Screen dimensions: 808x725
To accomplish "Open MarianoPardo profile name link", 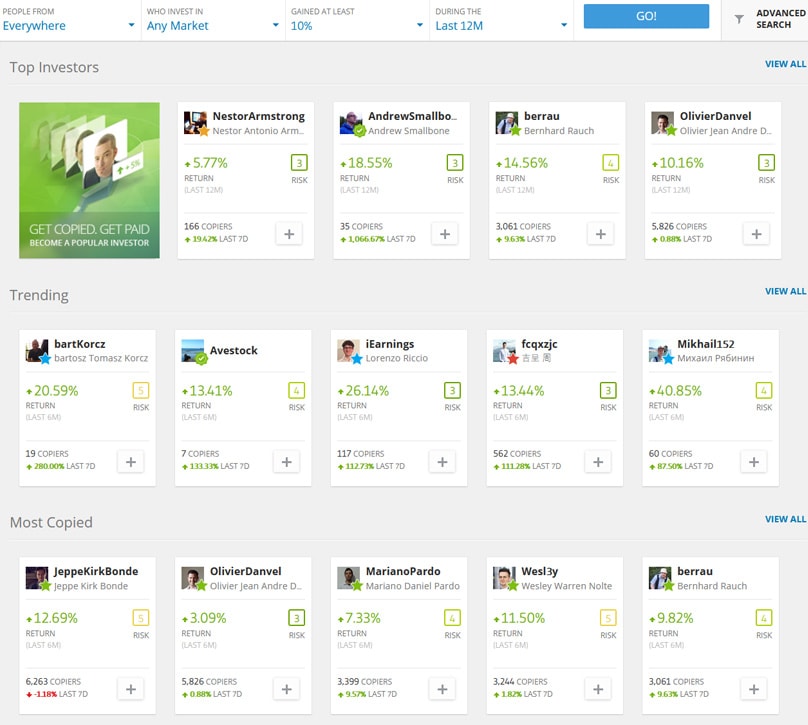I will coord(403,571).
